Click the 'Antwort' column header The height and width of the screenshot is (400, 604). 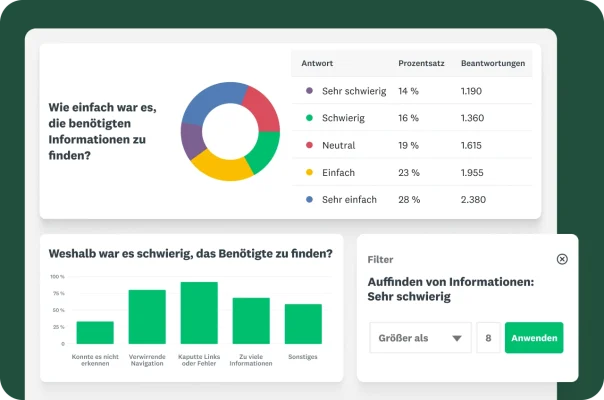tap(317, 63)
